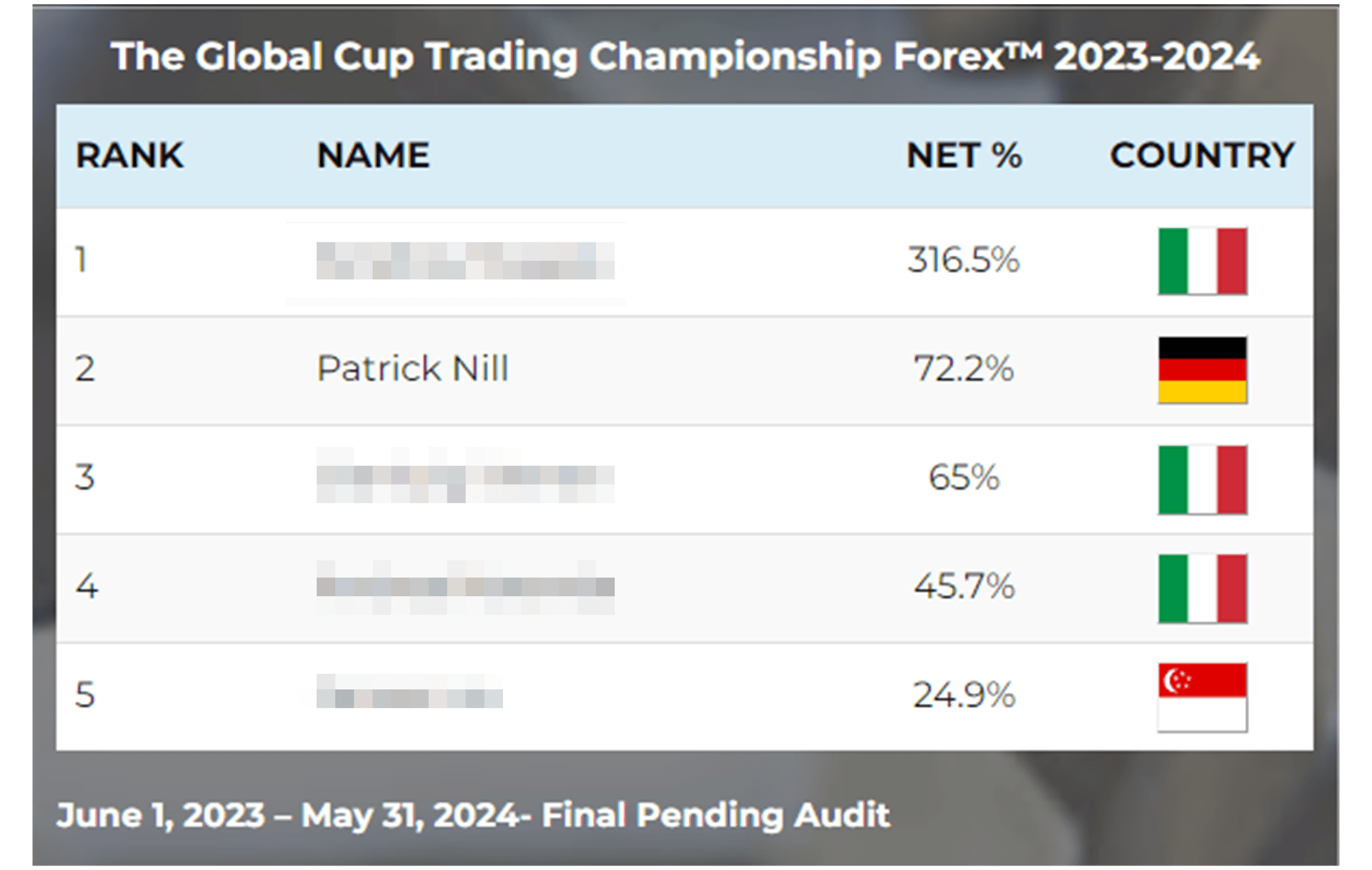Image resolution: width=1372 pixels, height=870 pixels.
Task: Click the 72.2% net value
Action: 963,369
